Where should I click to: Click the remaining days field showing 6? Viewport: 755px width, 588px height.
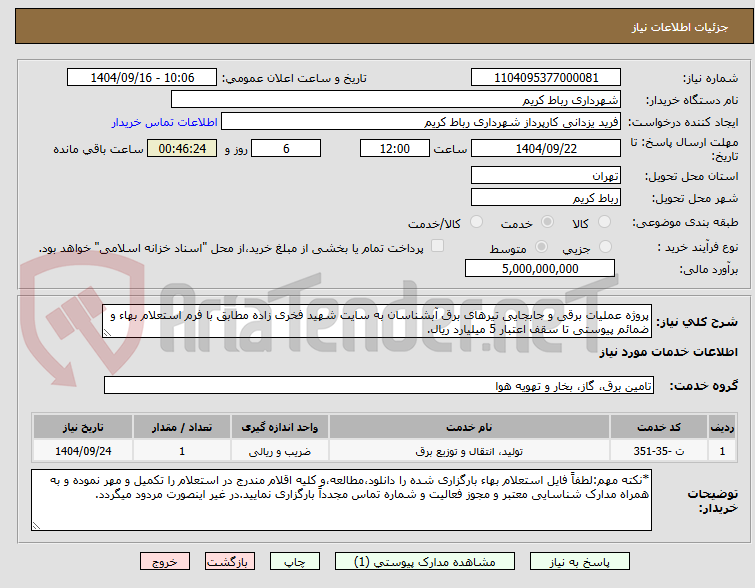coord(286,148)
